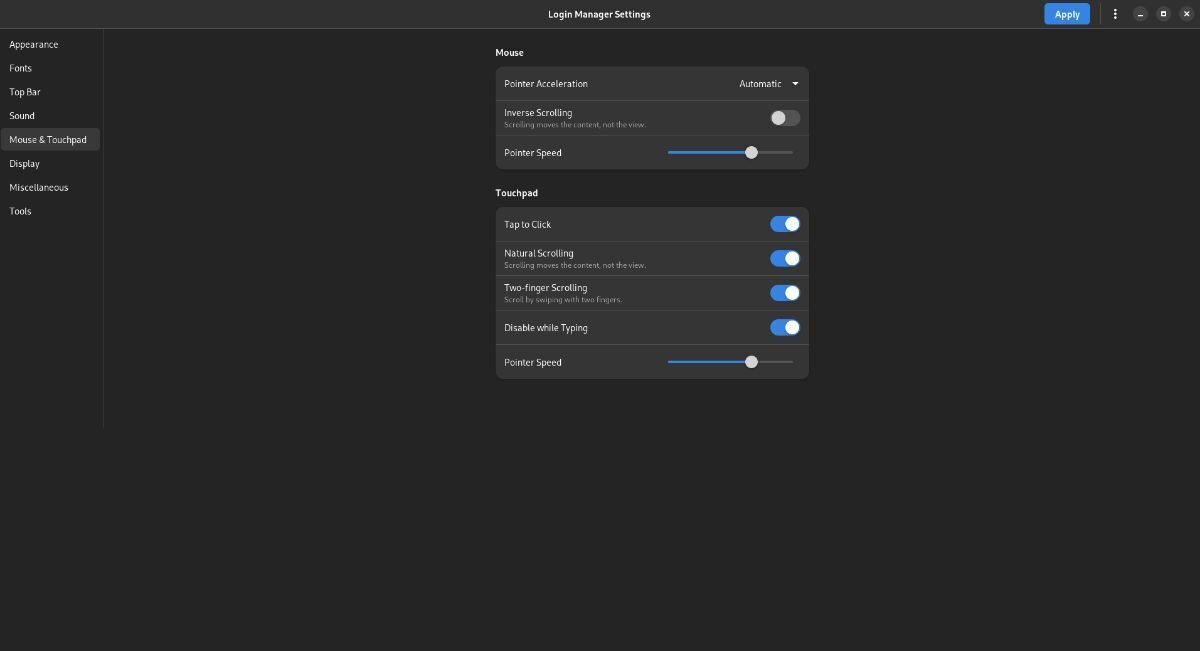Open the three-dot main menu
The image size is (1200, 651).
coord(1115,14)
